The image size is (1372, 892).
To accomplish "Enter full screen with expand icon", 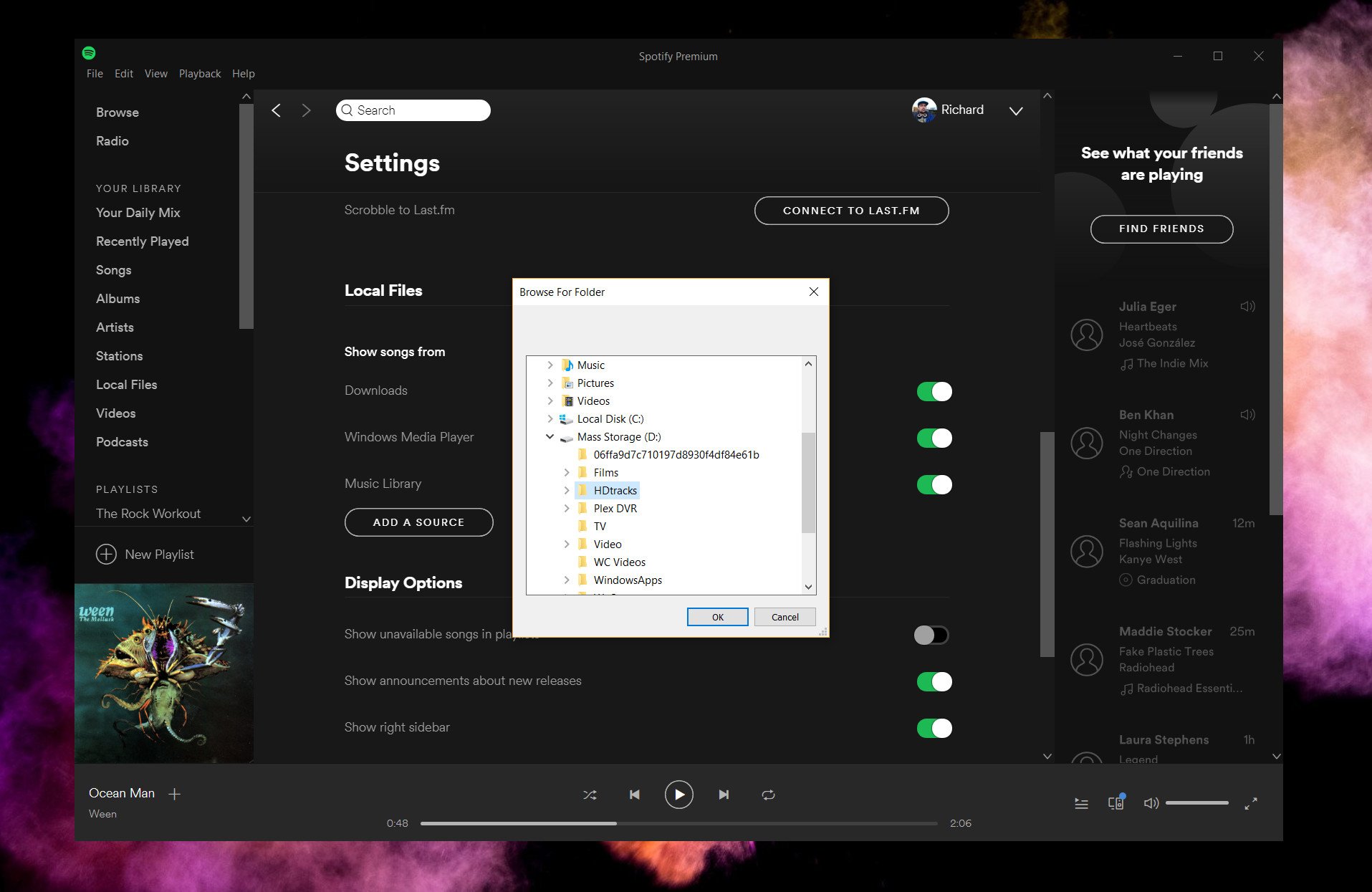I will point(1251,804).
